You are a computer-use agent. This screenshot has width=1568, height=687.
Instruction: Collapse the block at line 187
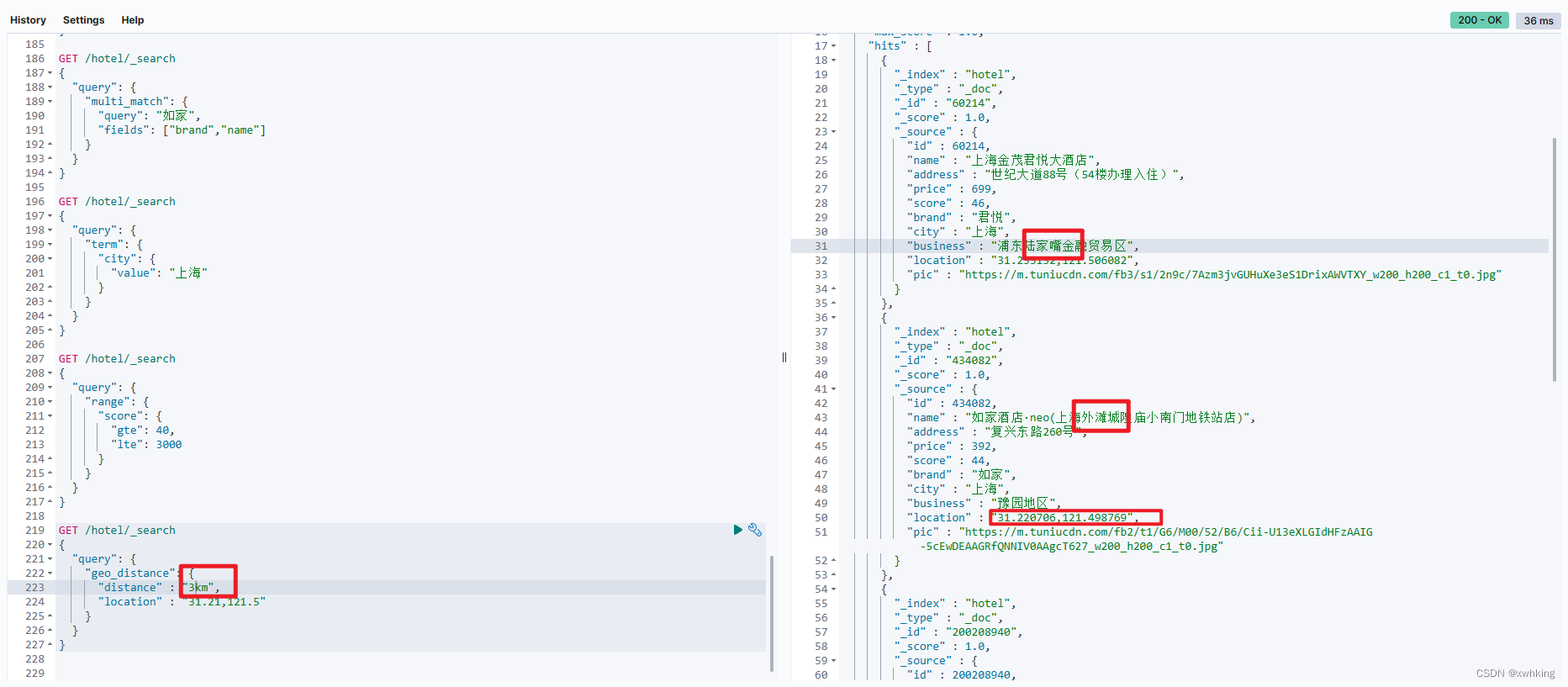click(50, 73)
